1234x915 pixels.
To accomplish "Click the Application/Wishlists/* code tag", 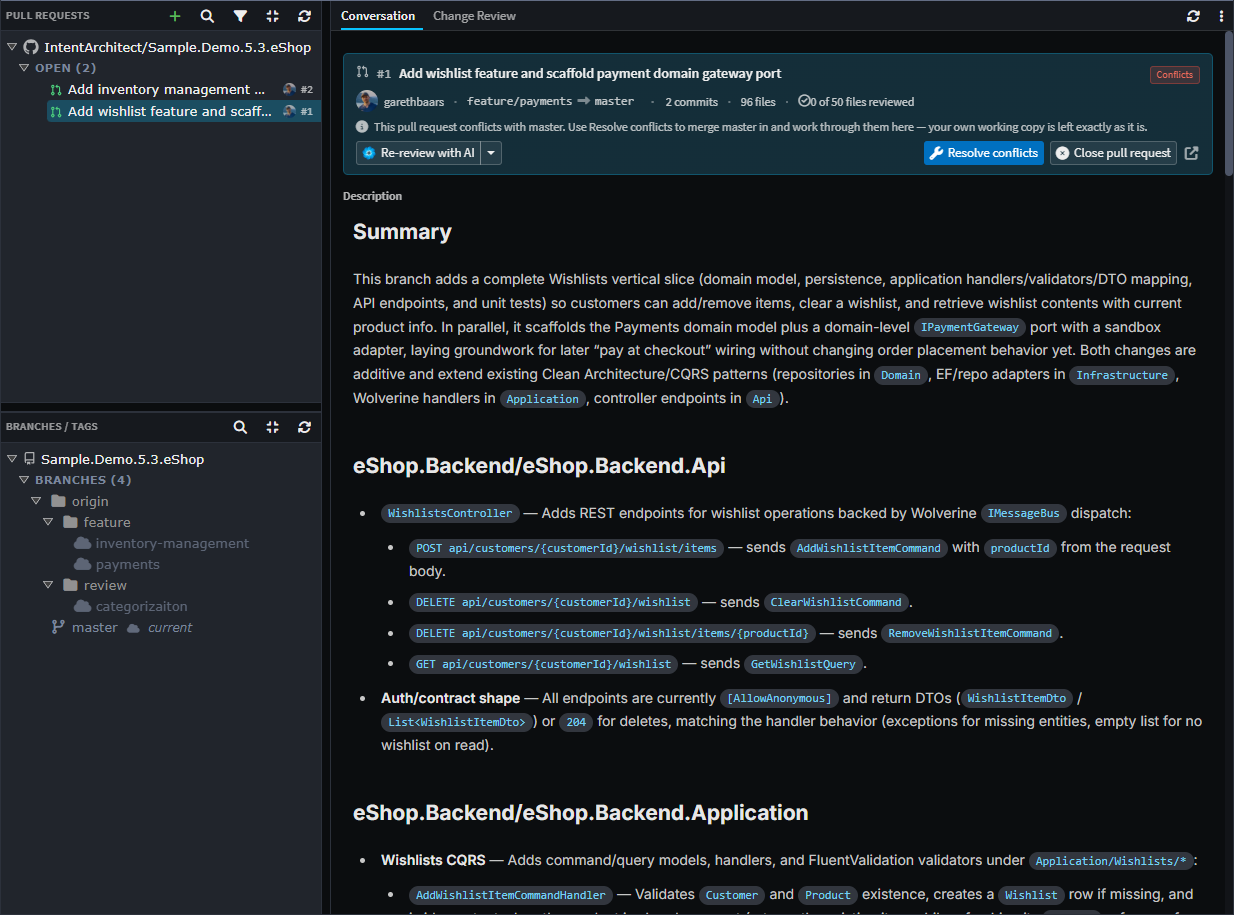I will click(1113, 860).
